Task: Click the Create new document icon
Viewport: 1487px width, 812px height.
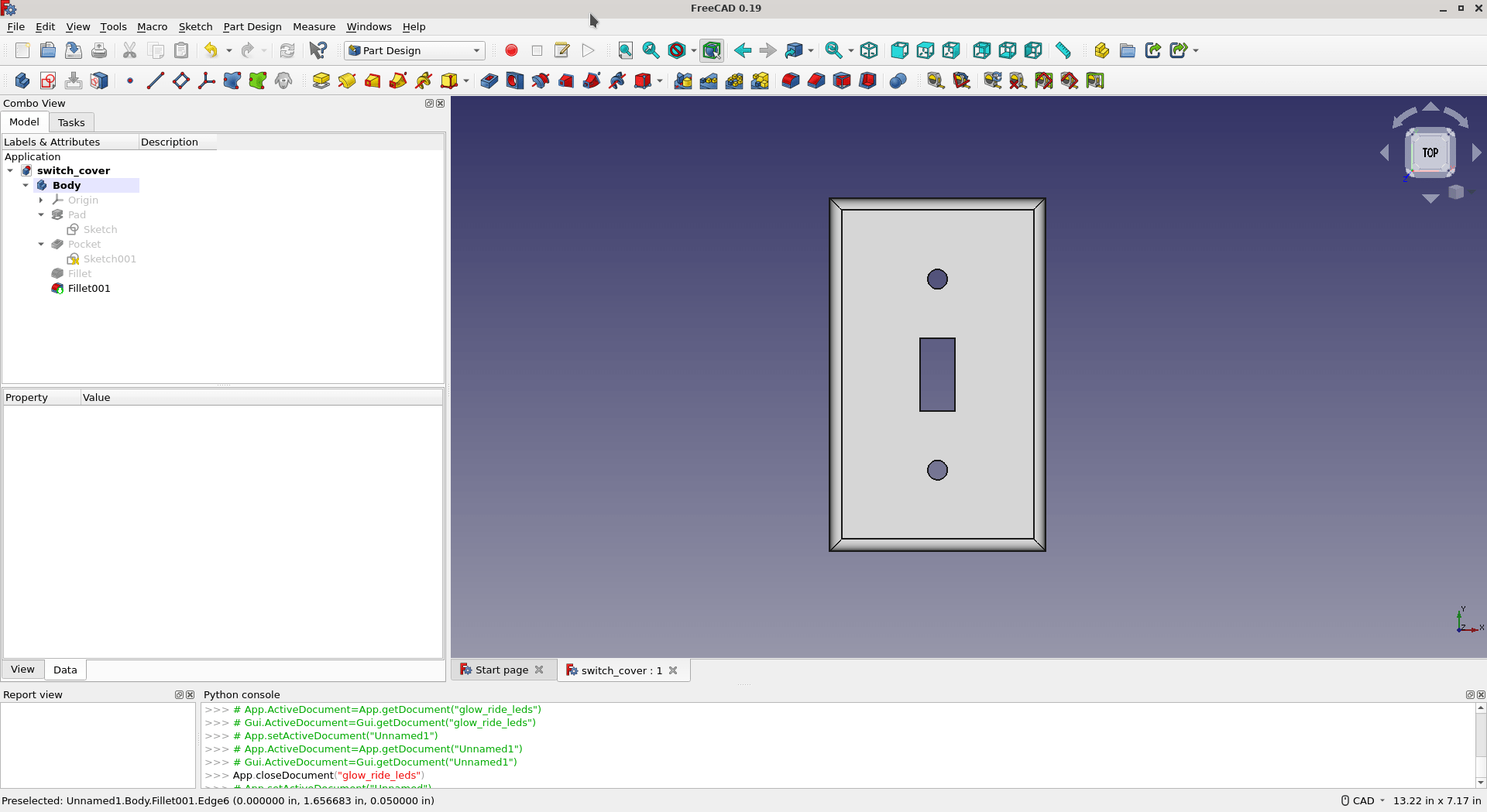Action: (x=22, y=50)
